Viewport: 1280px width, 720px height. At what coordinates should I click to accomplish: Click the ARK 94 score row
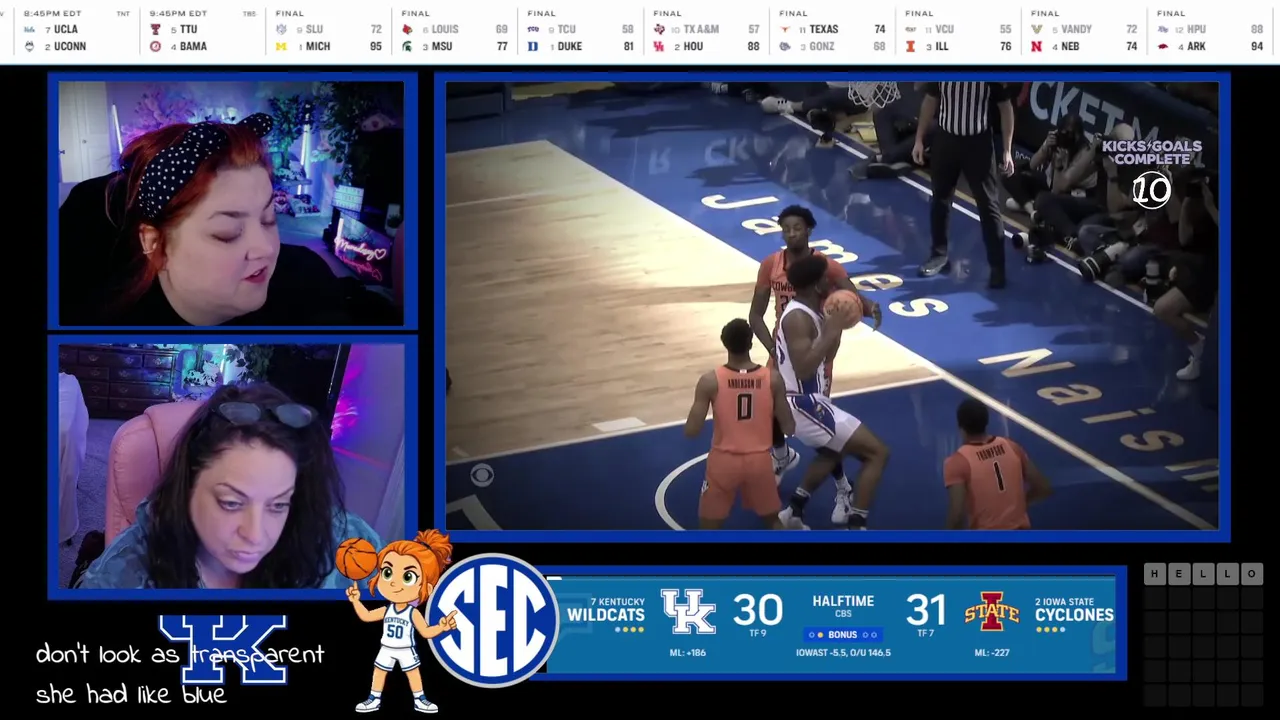[1211, 46]
